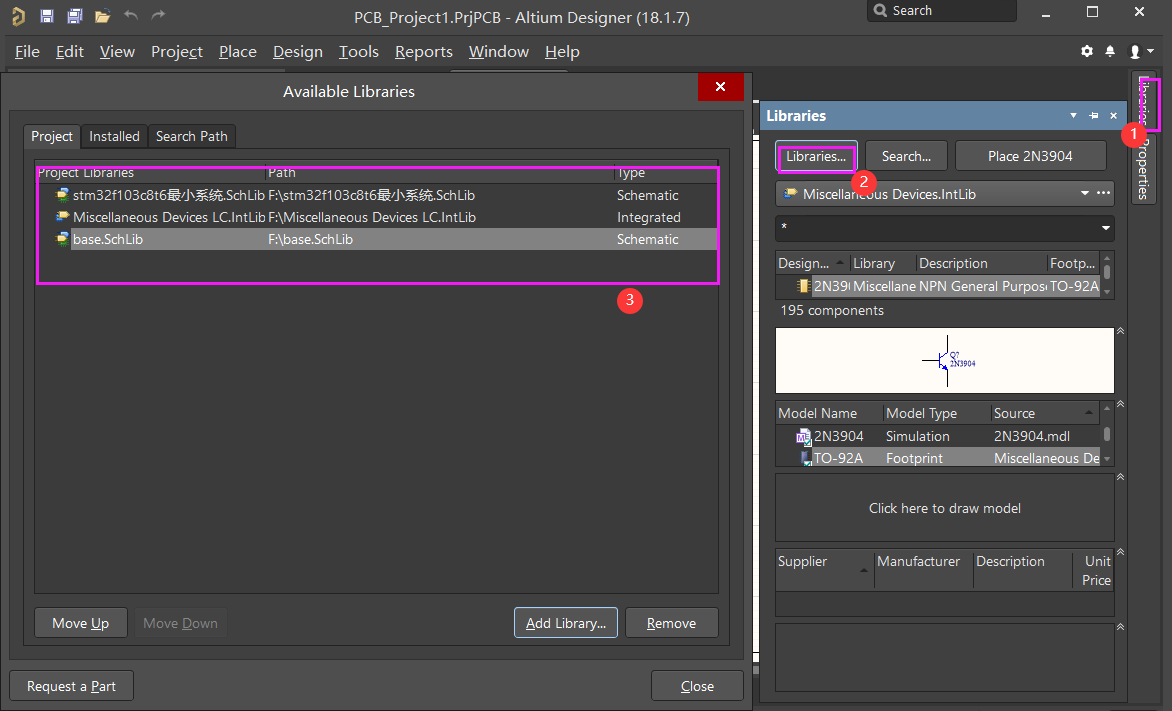Image resolution: width=1172 pixels, height=711 pixels.
Task: Open the Window menu
Action: [x=499, y=52]
